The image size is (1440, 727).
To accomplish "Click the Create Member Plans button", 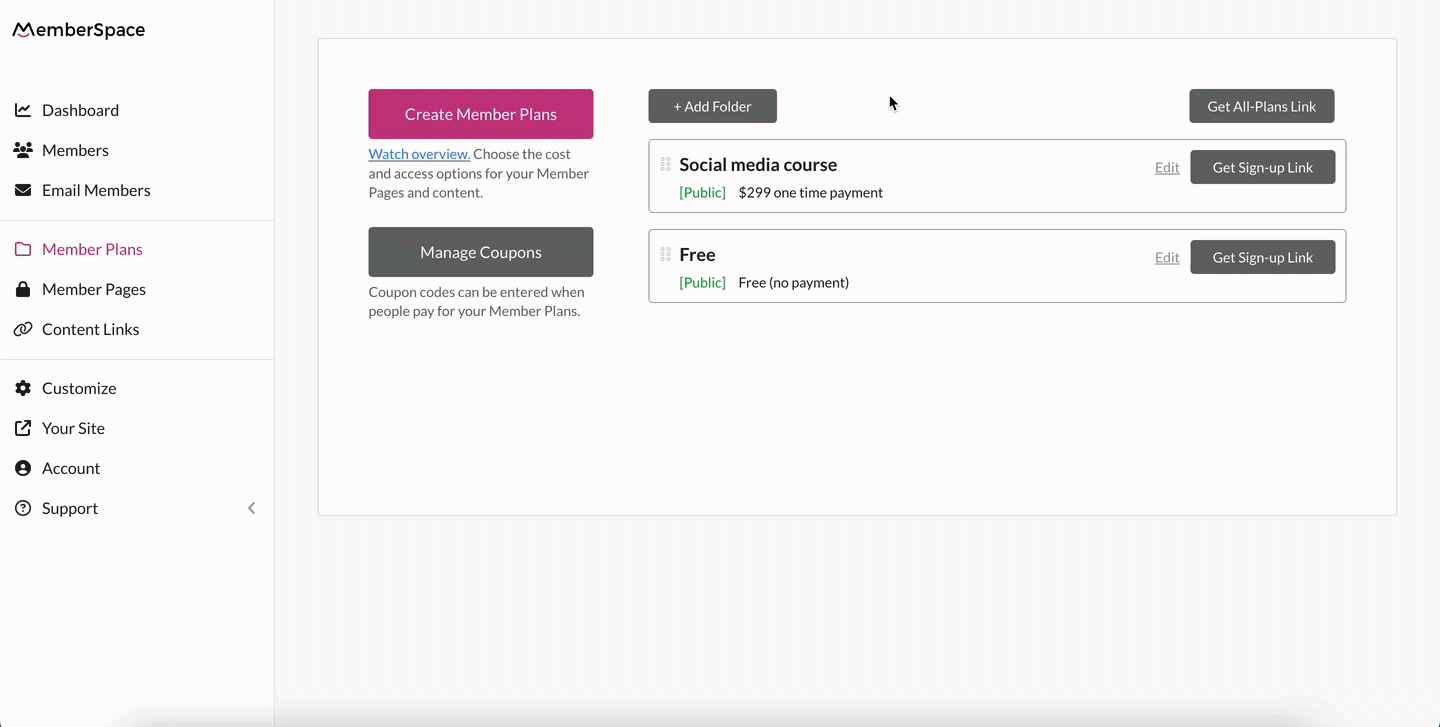I will click(x=480, y=113).
